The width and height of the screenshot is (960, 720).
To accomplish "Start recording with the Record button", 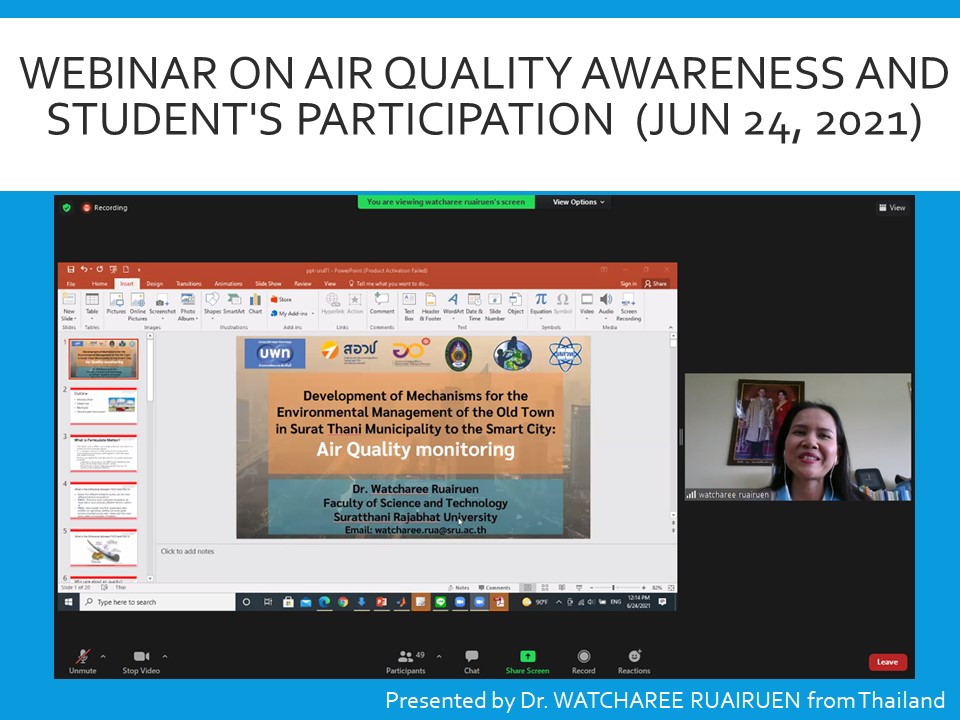I will (584, 658).
